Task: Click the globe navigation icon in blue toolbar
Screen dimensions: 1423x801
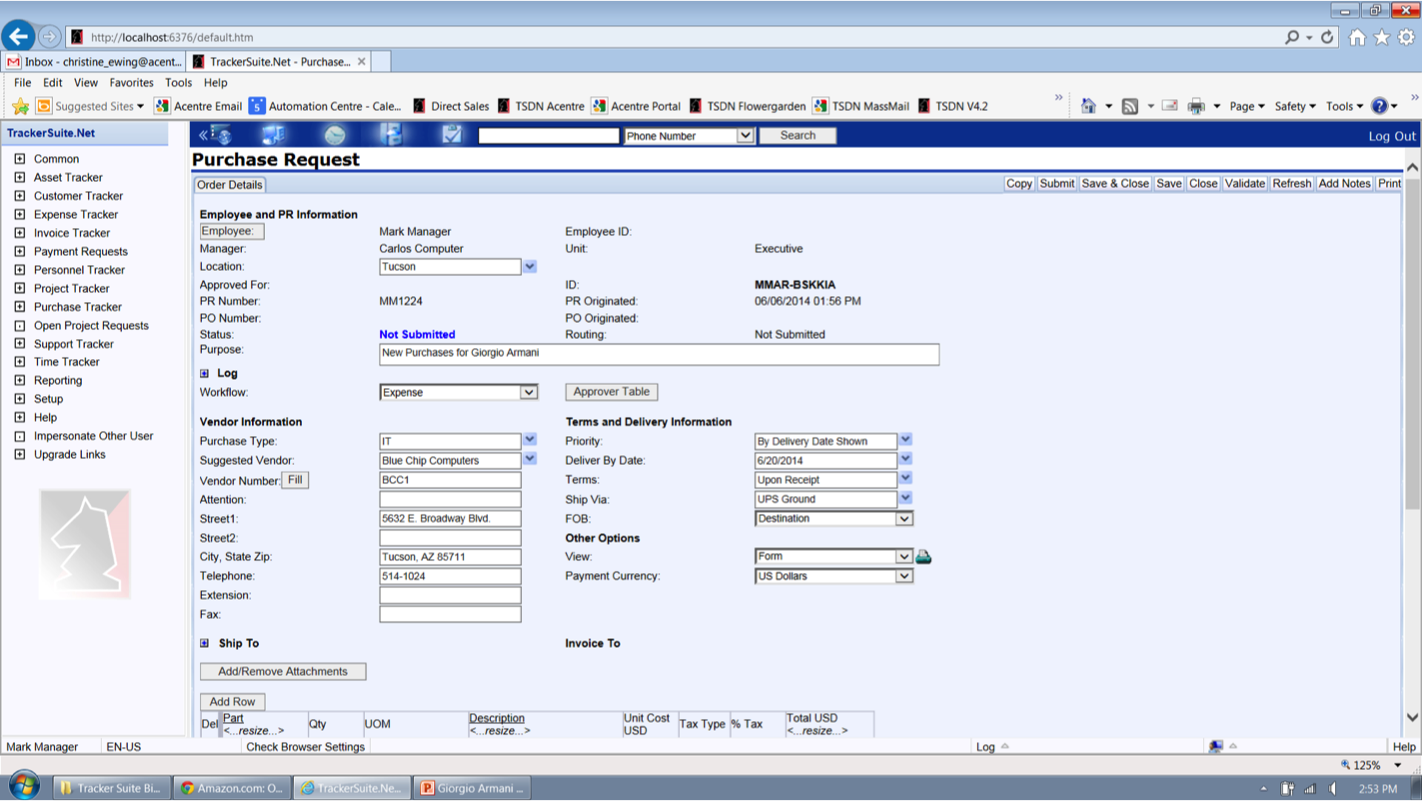Action: coord(219,135)
